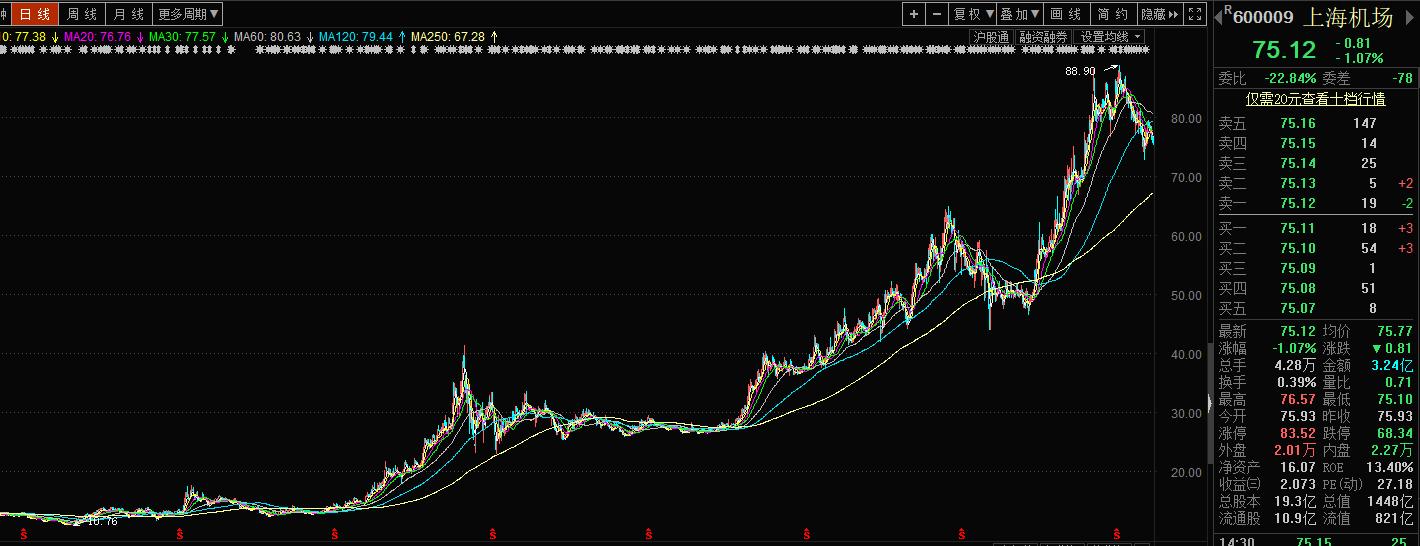The height and width of the screenshot is (546, 1420).
Task: Select 买五 bid row at 75.07
Action: 1315,308
